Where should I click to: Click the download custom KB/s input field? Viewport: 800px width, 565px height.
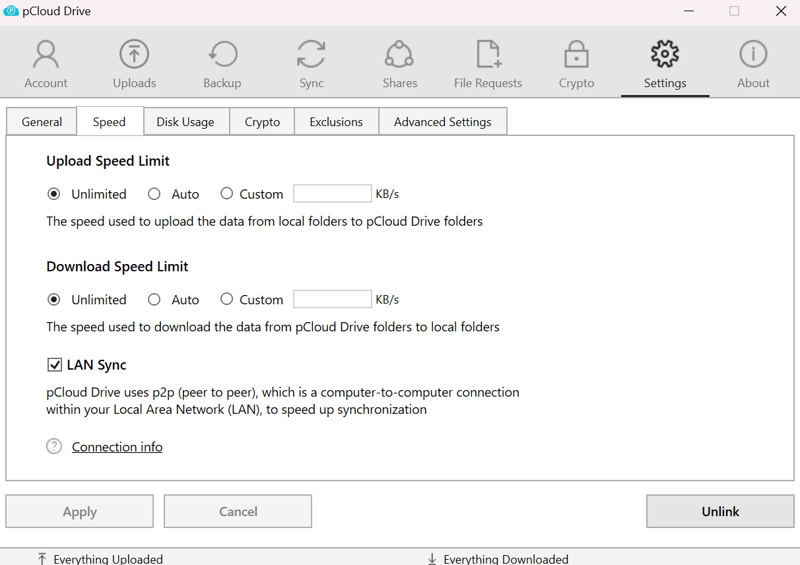[332, 299]
